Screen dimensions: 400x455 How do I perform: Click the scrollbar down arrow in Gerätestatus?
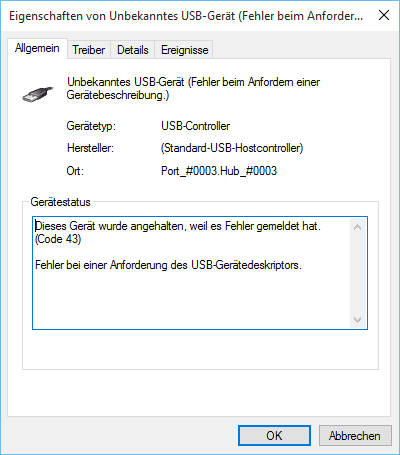tap(358, 320)
